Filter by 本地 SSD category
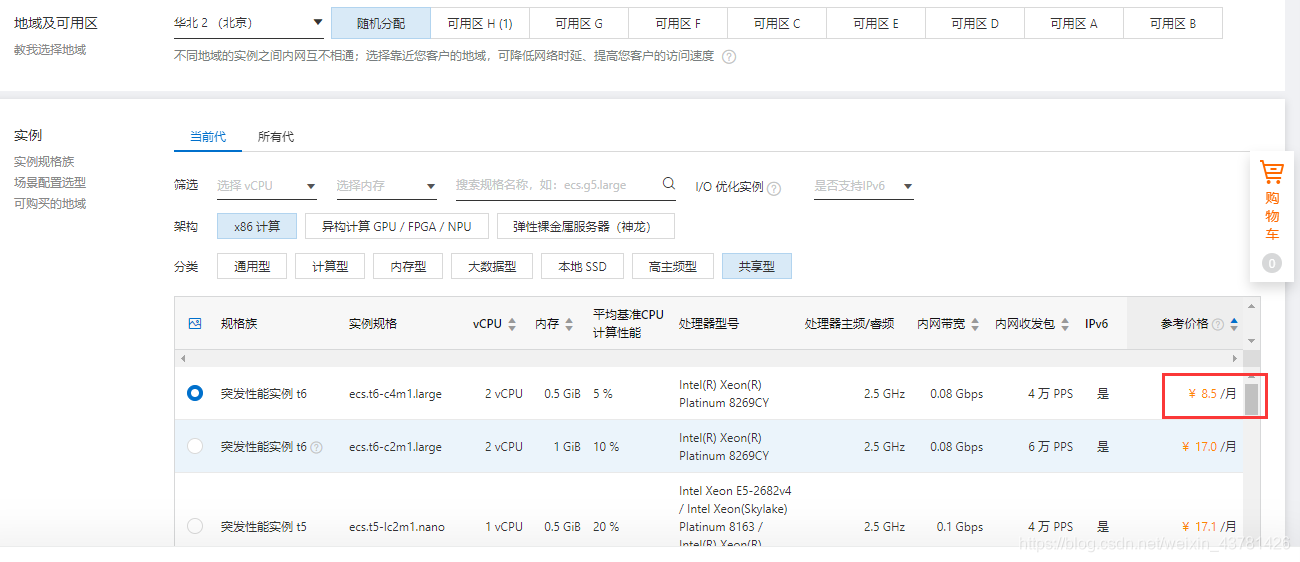The image size is (1300, 562). [582, 266]
